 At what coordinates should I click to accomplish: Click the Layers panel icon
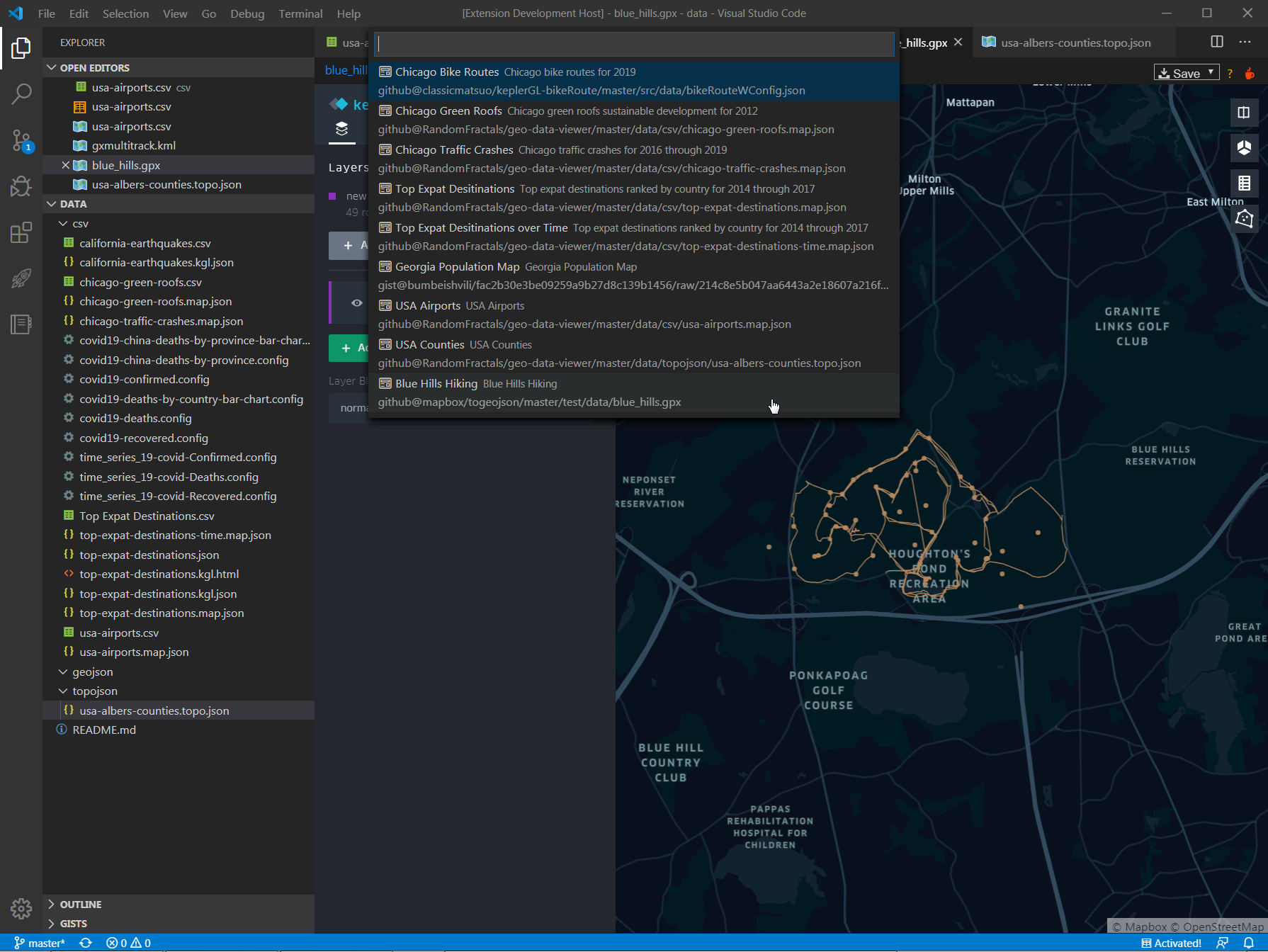342,129
